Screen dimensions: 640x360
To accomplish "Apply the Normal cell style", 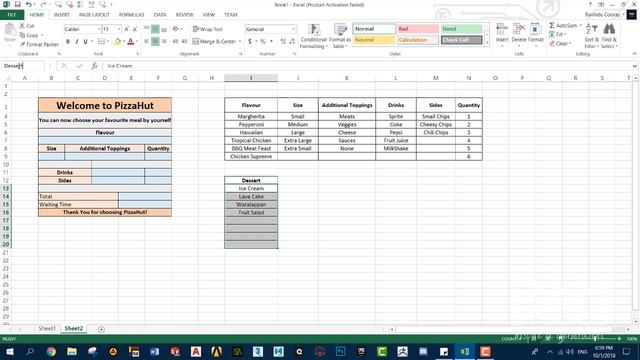I will pos(374,29).
